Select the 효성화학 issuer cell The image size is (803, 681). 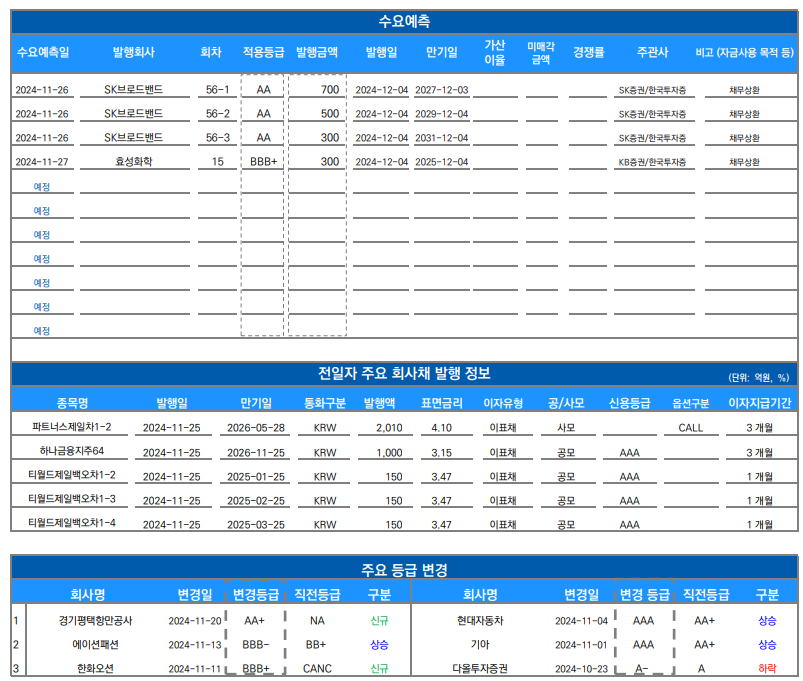tap(133, 161)
